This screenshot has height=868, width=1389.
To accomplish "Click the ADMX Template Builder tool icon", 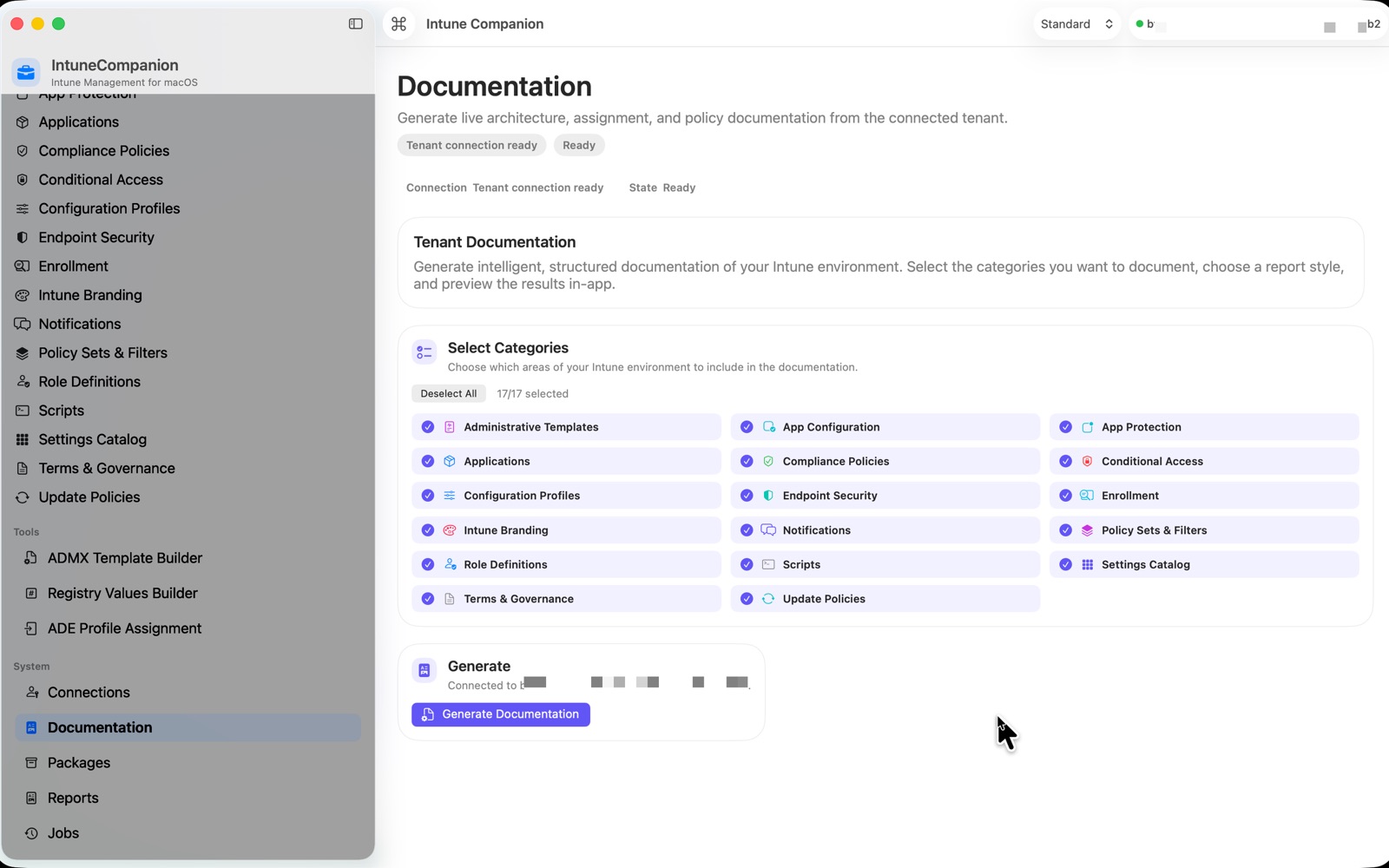I will pyautogui.click(x=29, y=558).
